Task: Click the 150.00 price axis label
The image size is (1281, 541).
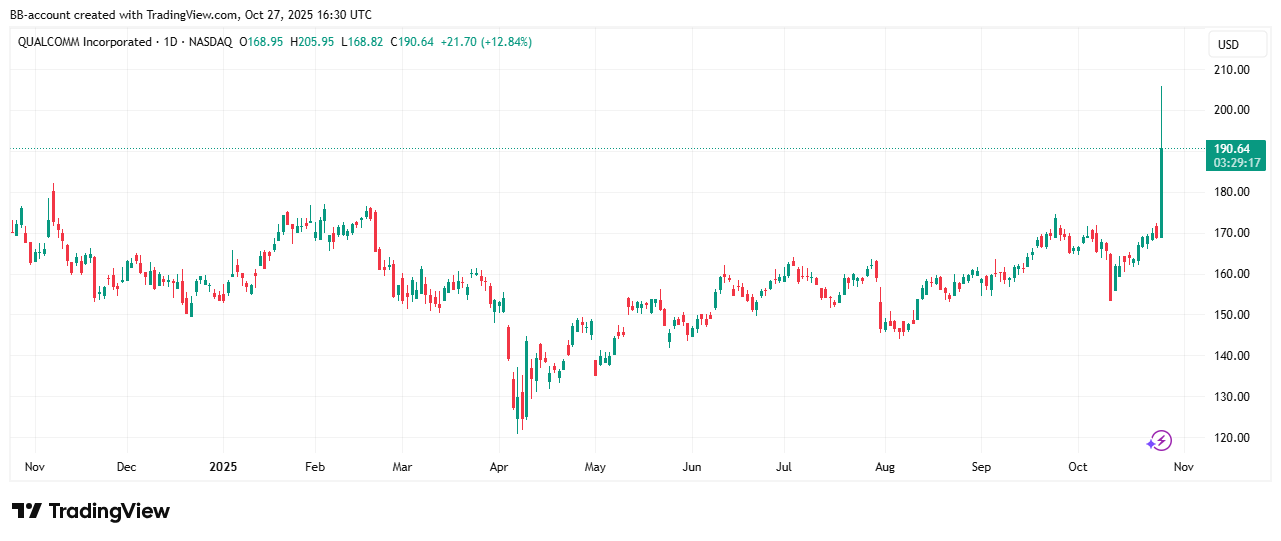Action: (1232, 315)
